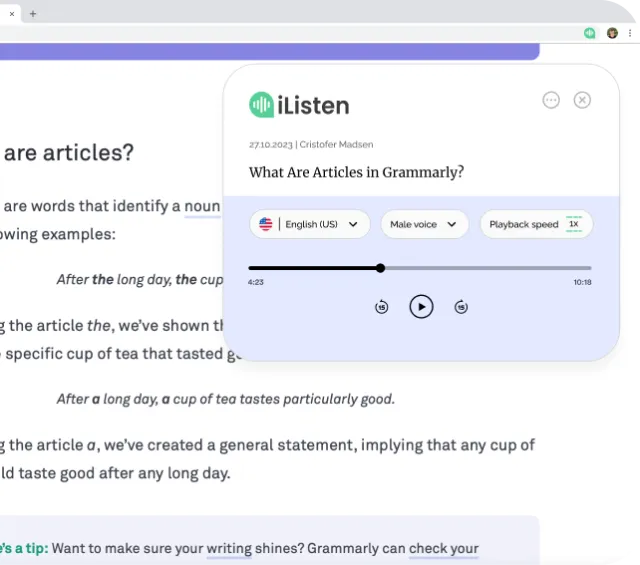Screen dimensions: 640x565
Task: Click the US flag icon in language selector
Action: click(x=265, y=224)
